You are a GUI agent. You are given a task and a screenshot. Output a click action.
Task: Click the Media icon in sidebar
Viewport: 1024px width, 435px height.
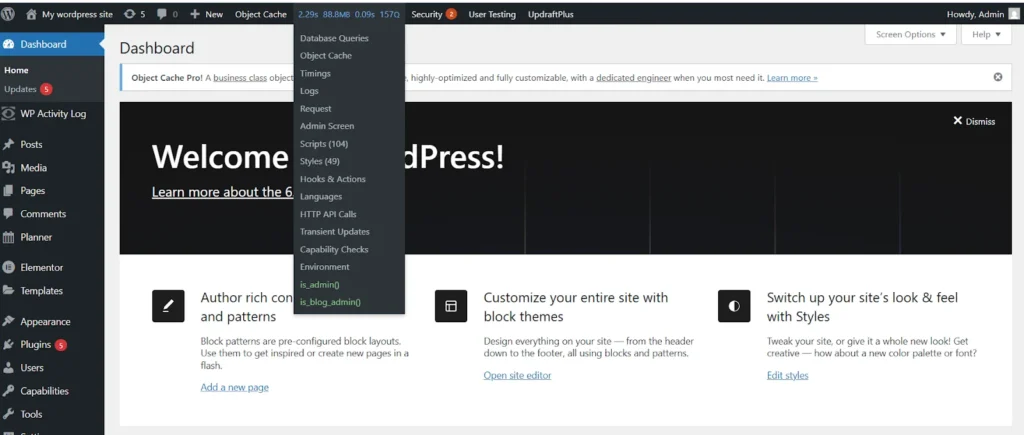[9, 168]
